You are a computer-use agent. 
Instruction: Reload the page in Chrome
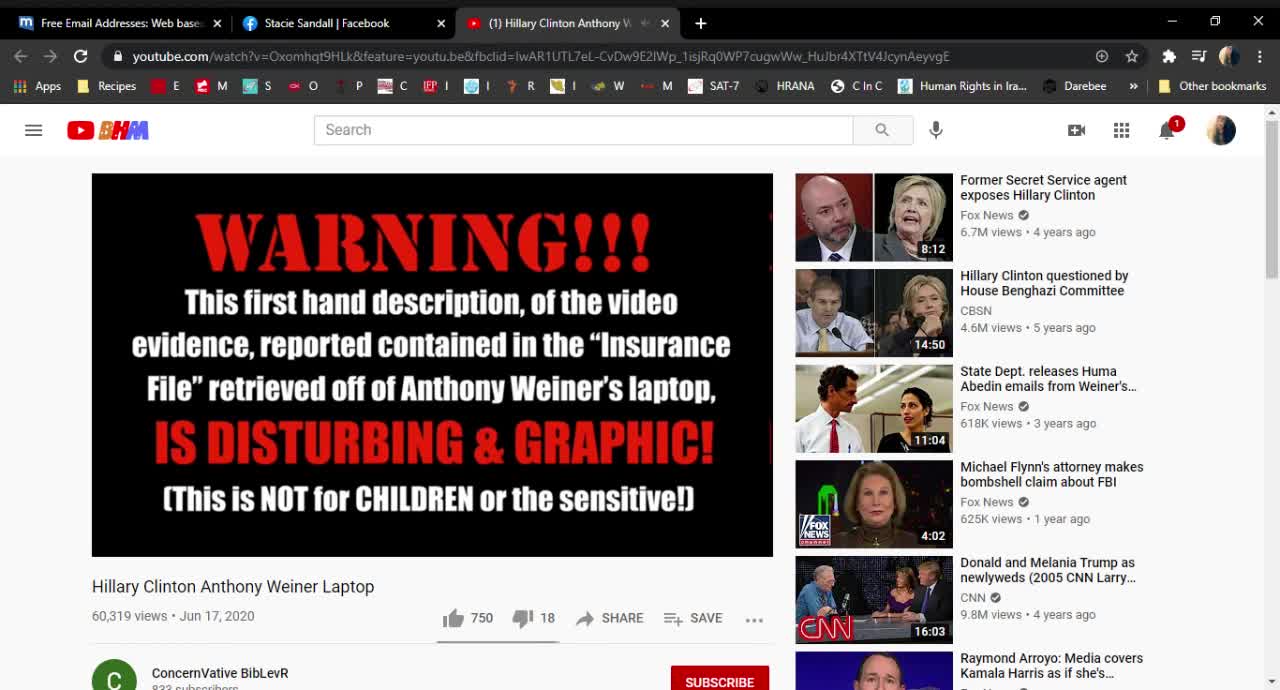pyautogui.click(x=80, y=56)
